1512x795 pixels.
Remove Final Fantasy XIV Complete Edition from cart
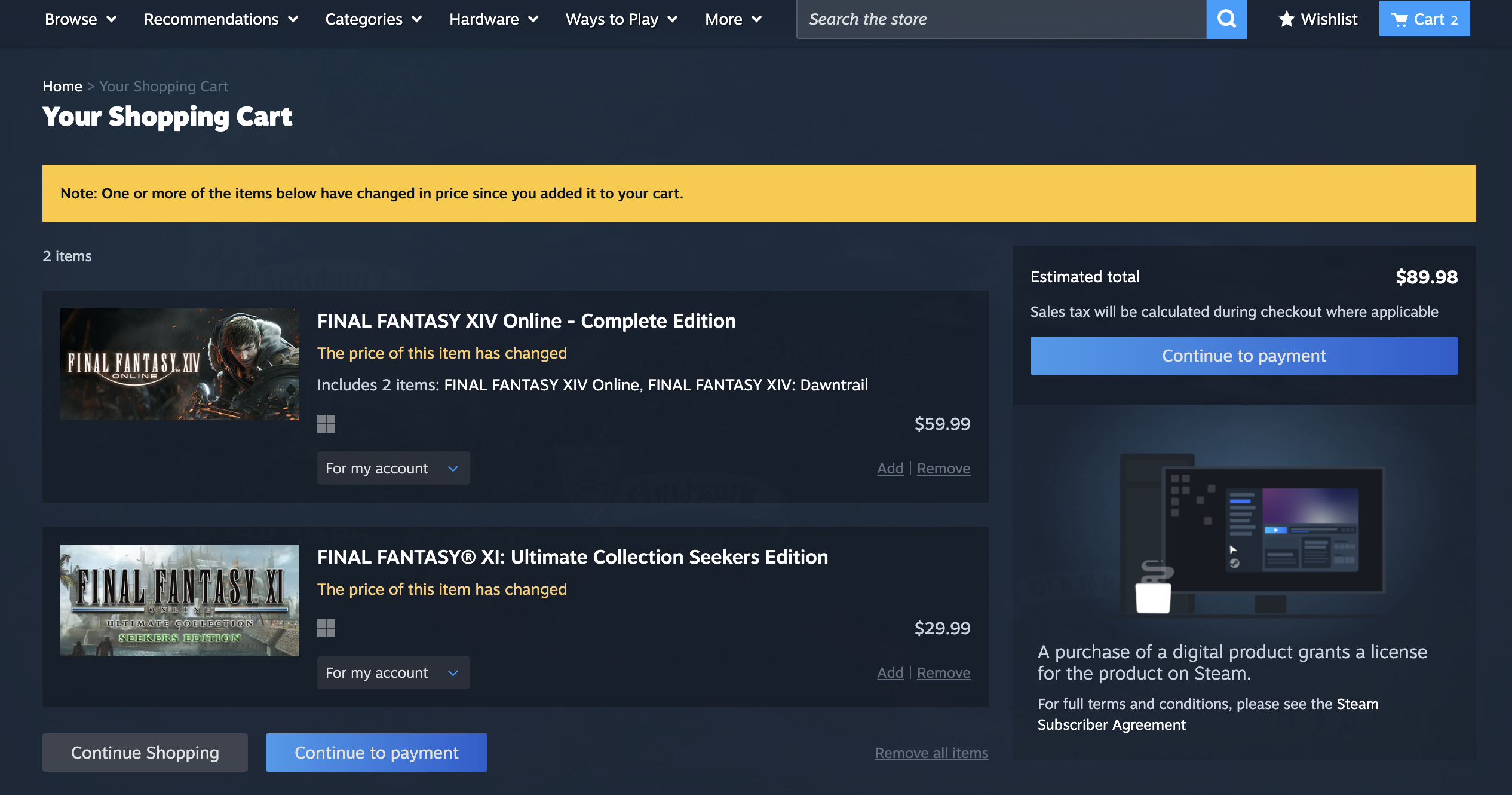(x=943, y=468)
